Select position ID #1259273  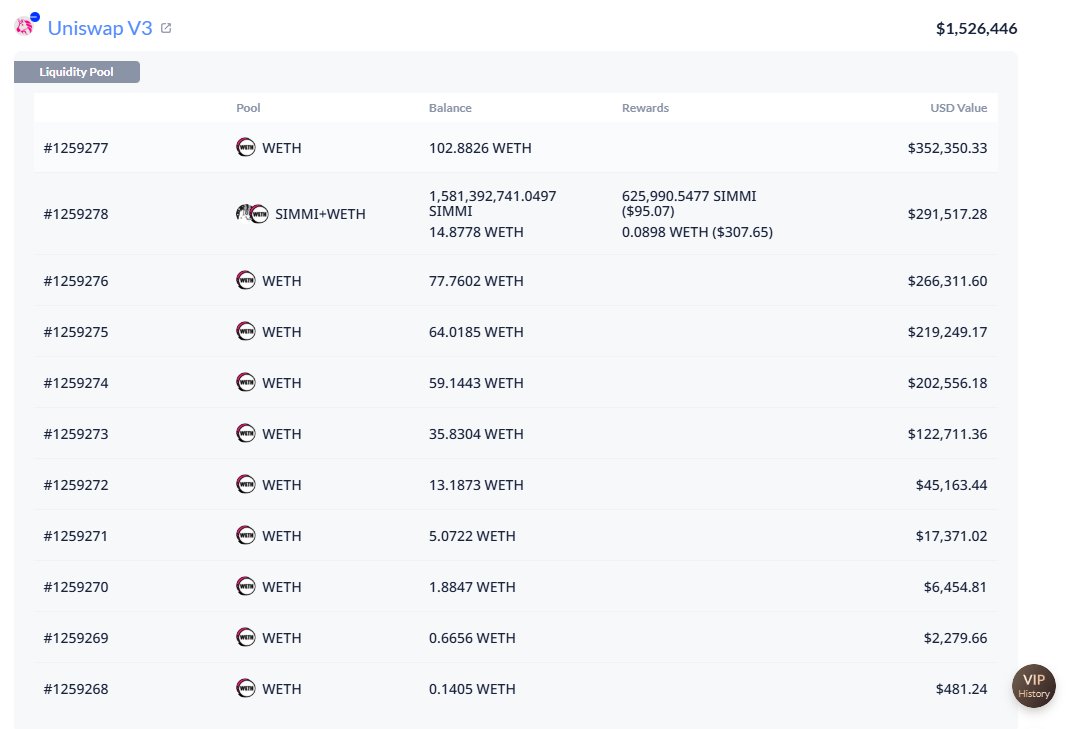(x=76, y=434)
